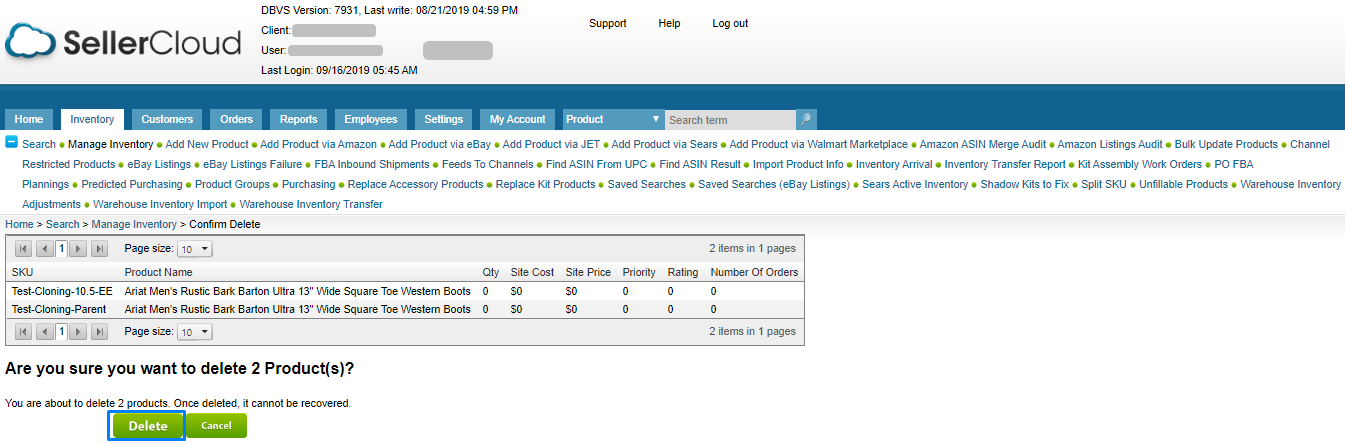Switch to the Orders tab
The width and height of the screenshot is (1345, 445).
tap(237, 119)
